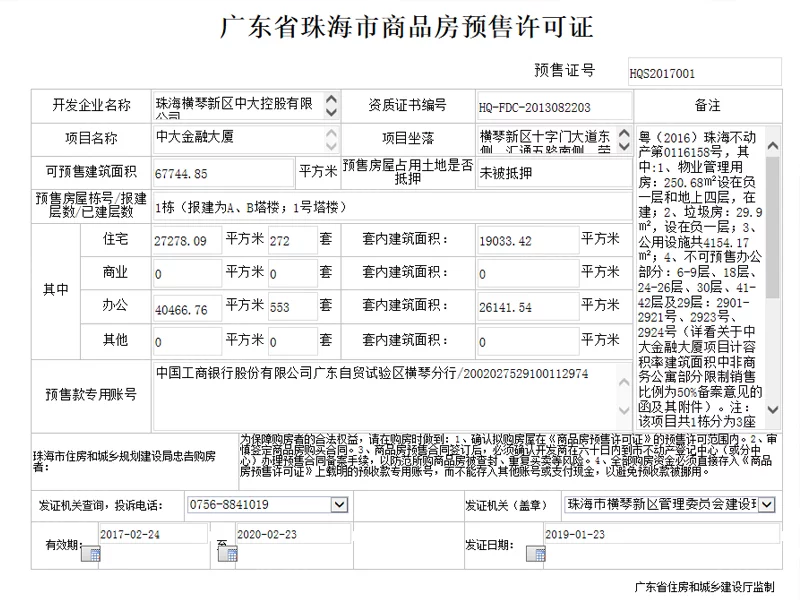Click the up arrow of the presale account field

(x=624, y=382)
